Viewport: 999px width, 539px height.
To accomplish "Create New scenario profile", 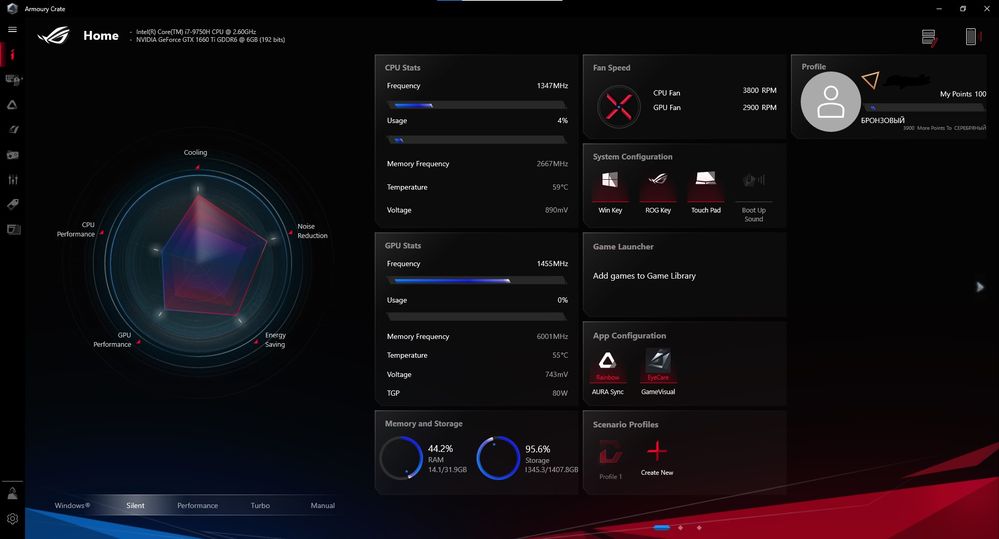I will [x=657, y=459].
